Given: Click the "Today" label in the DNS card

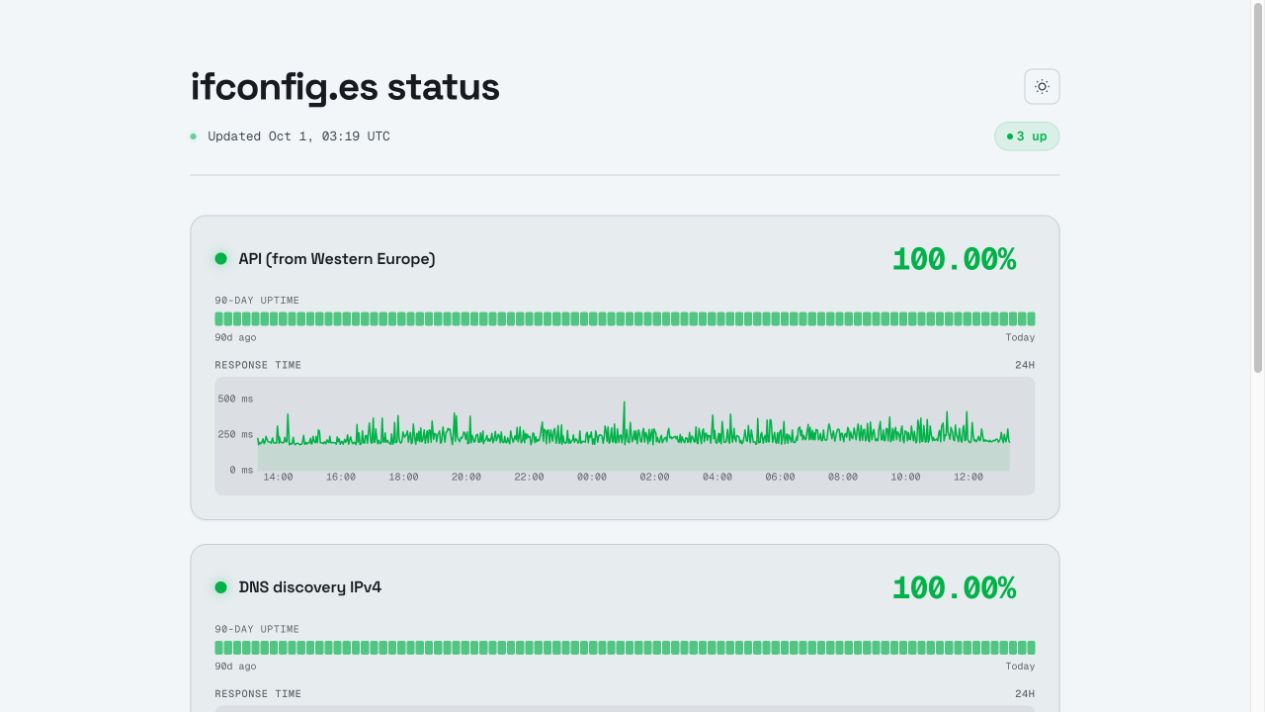Looking at the screenshot, I should [1020, 667].
